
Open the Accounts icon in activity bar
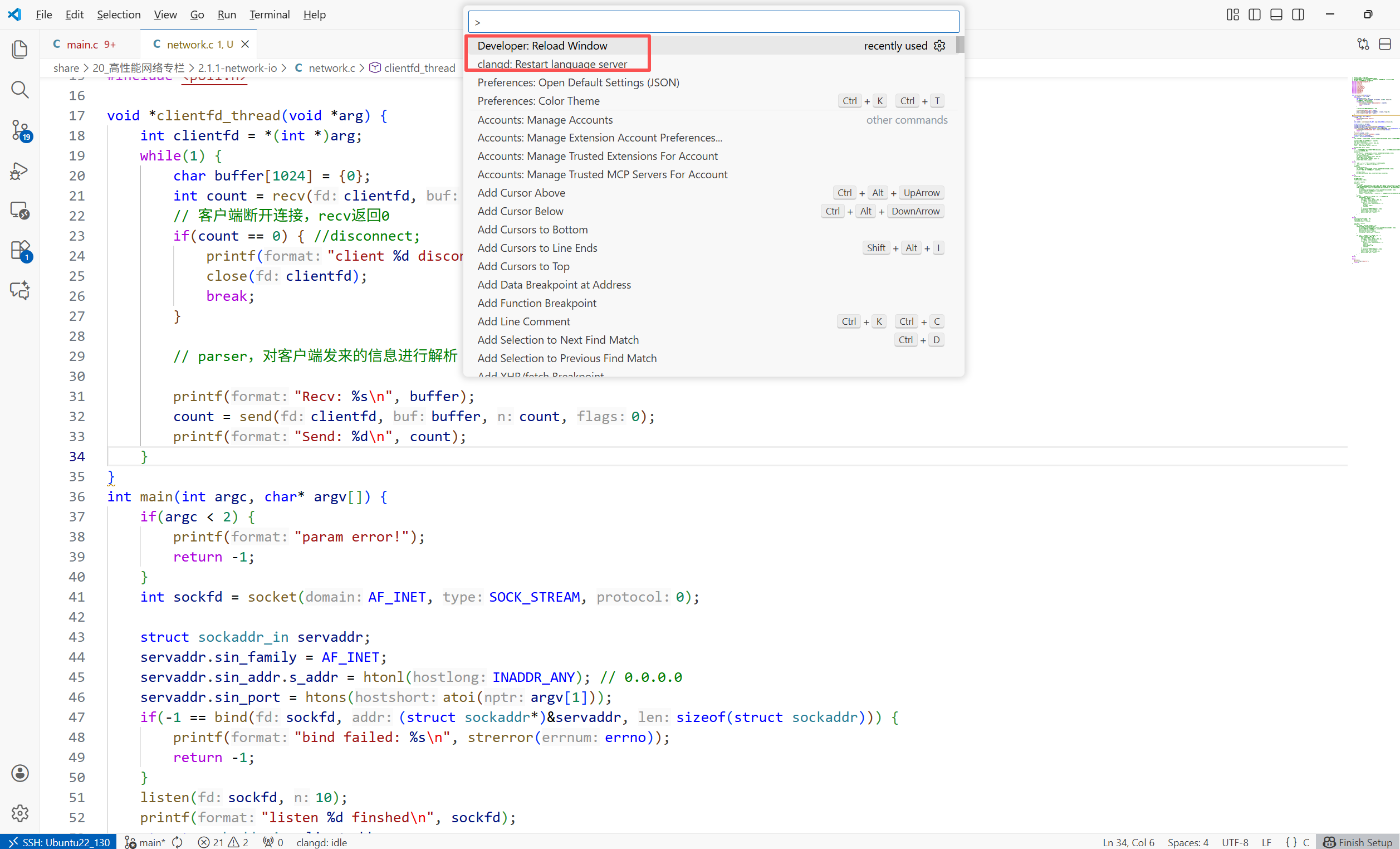(20, 773)
